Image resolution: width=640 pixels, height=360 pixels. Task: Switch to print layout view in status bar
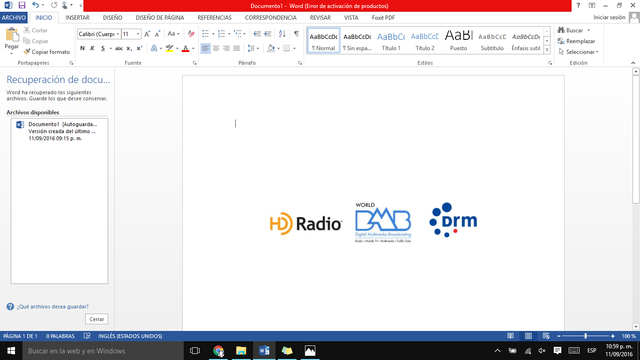pyautogui.click(x=528, y=336)
